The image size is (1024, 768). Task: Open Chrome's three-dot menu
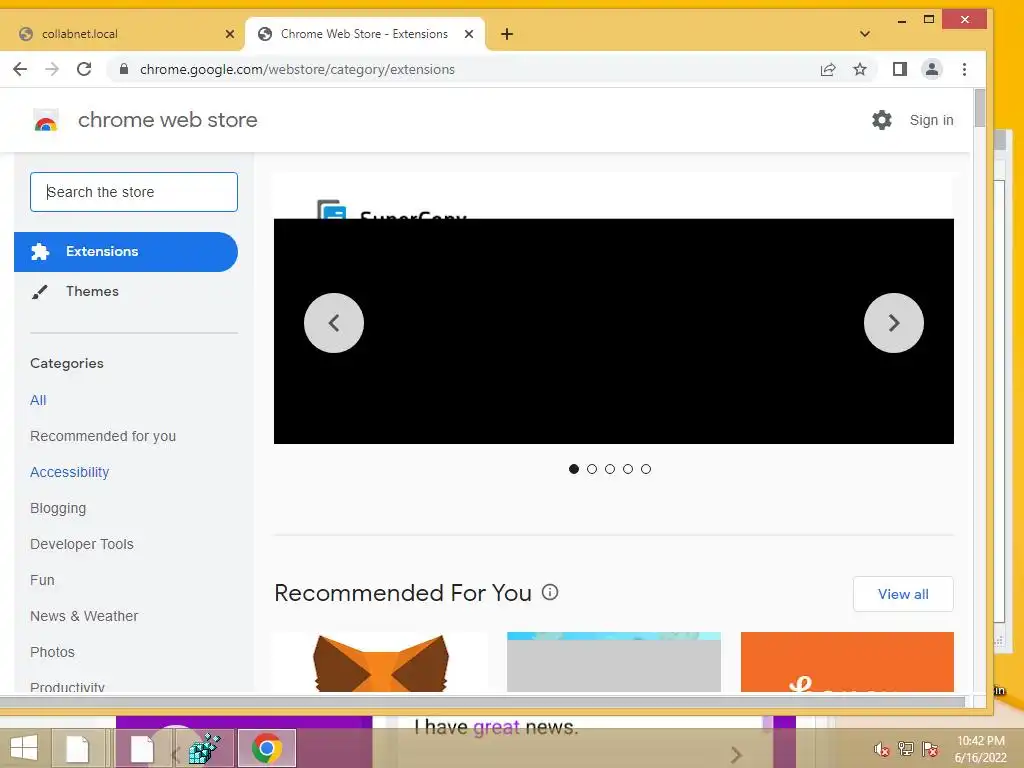[965, 69]
